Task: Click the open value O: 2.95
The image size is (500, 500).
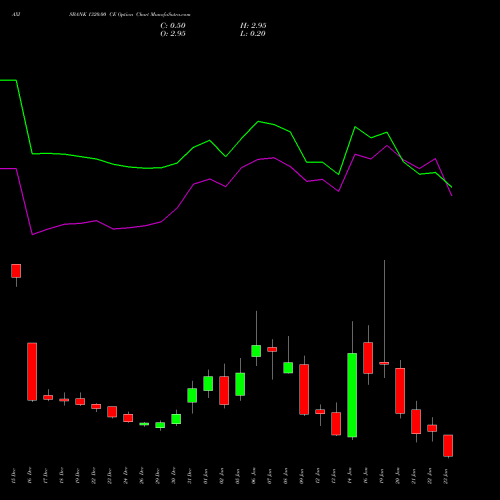Action: point(173,34)
